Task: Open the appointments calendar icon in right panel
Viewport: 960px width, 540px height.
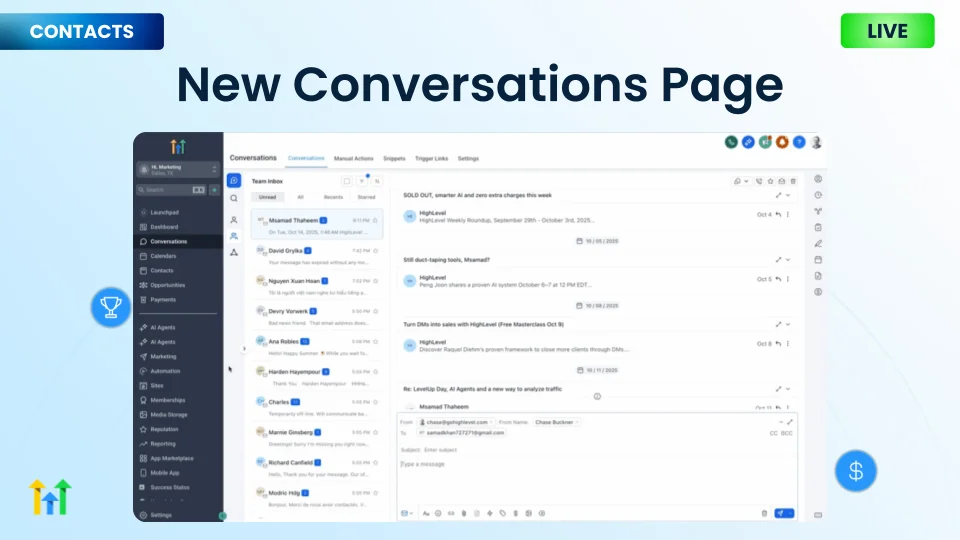Action: point(818,260)
